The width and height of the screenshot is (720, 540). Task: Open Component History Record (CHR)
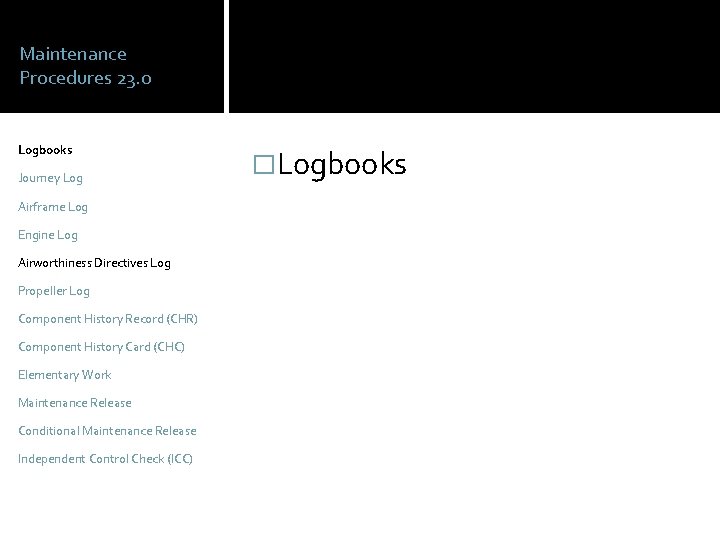[108, 319]
